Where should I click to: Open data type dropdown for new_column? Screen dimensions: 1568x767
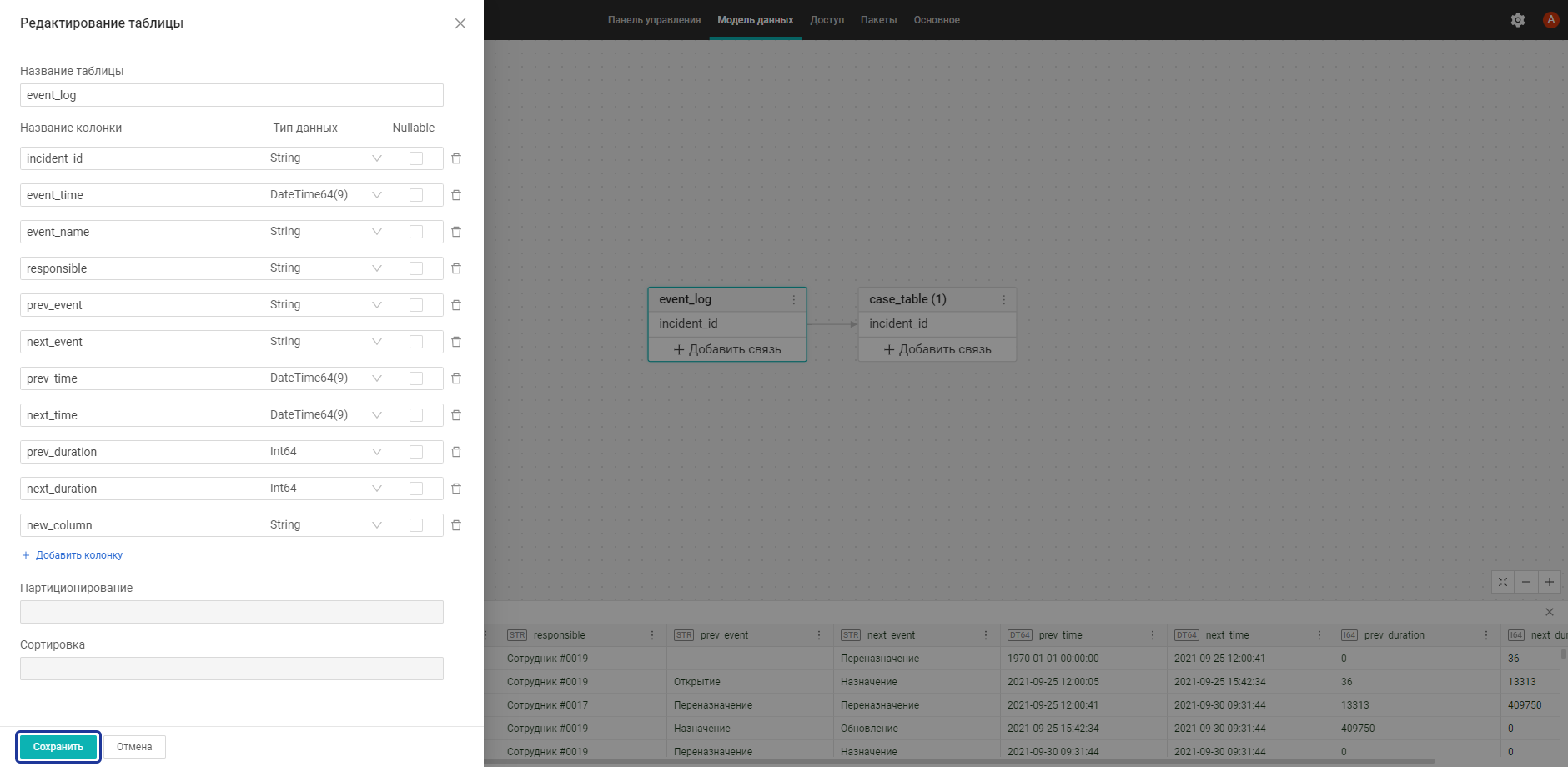click(326, 525)
